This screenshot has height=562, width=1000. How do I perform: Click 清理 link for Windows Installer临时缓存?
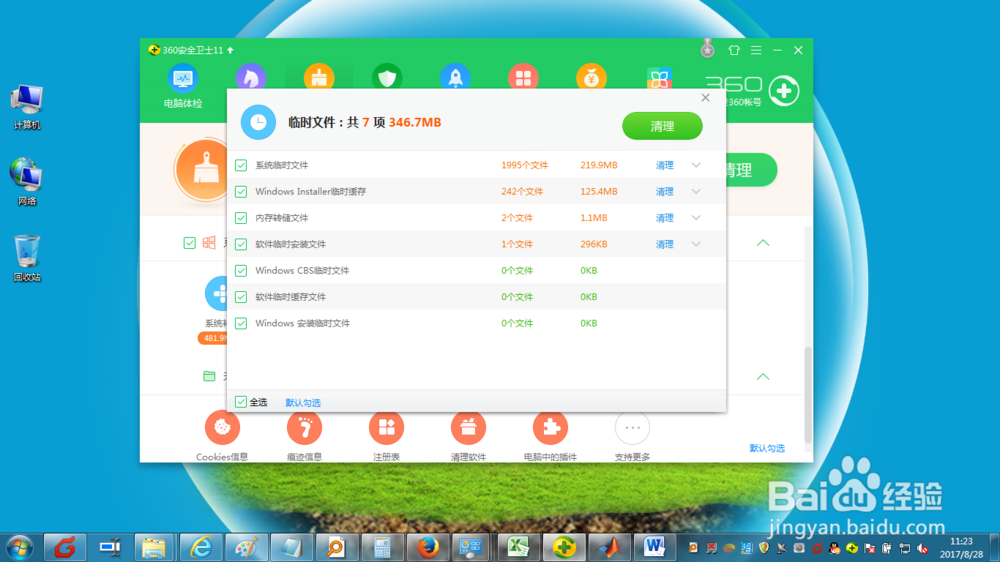tap(665, 191)
